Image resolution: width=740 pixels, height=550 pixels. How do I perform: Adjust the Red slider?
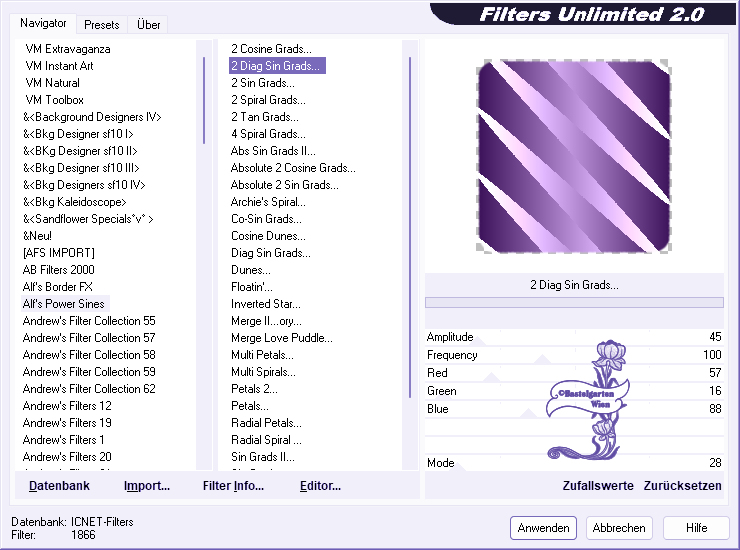coord(574,373)
